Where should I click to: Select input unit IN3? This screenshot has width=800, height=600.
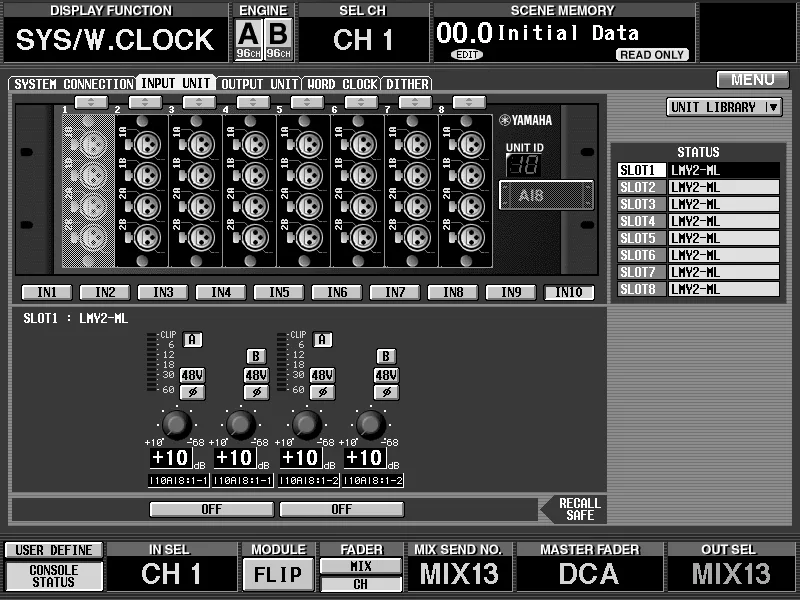coord(163,292)
